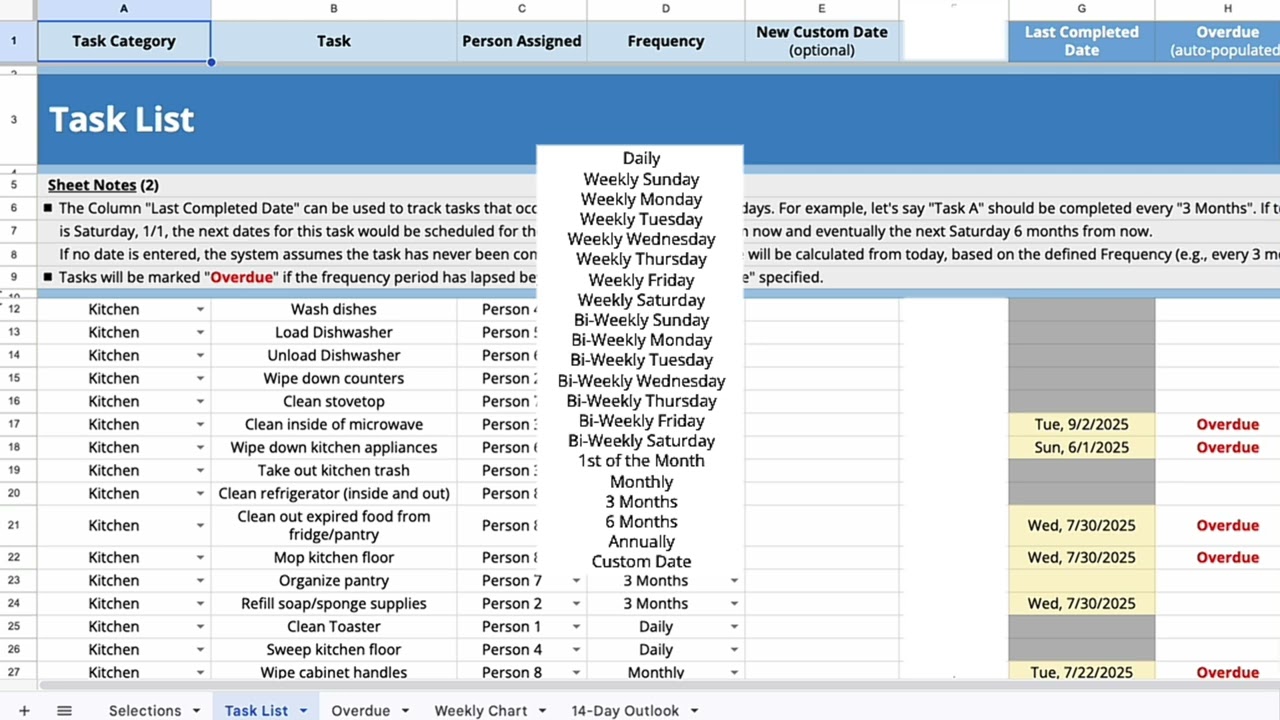Viewport: 1280px width, 720px height.
Task: Click the Person Assigned header cell
Action: tap(522, 41)
